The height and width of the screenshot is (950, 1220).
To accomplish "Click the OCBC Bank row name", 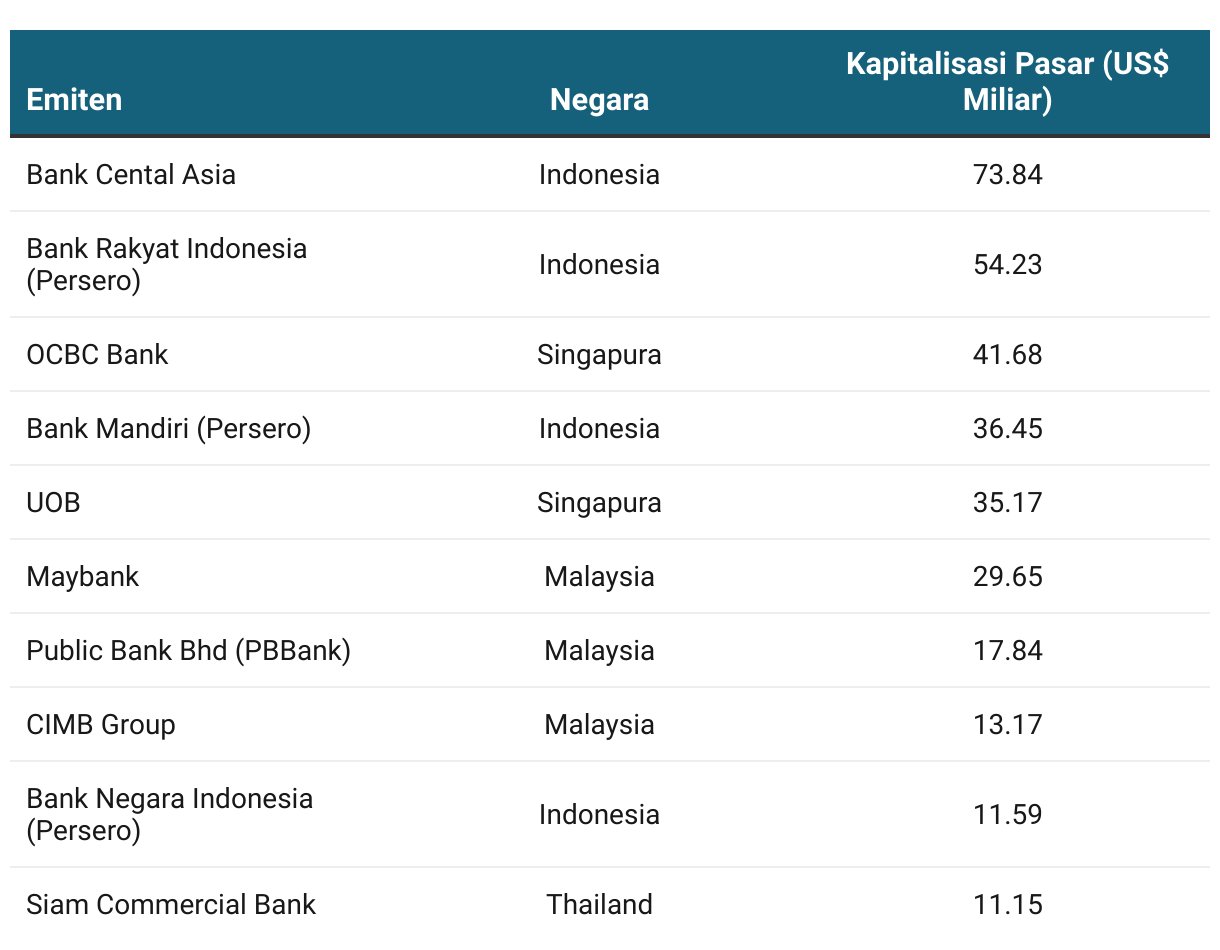I will (x=97, y=354).
